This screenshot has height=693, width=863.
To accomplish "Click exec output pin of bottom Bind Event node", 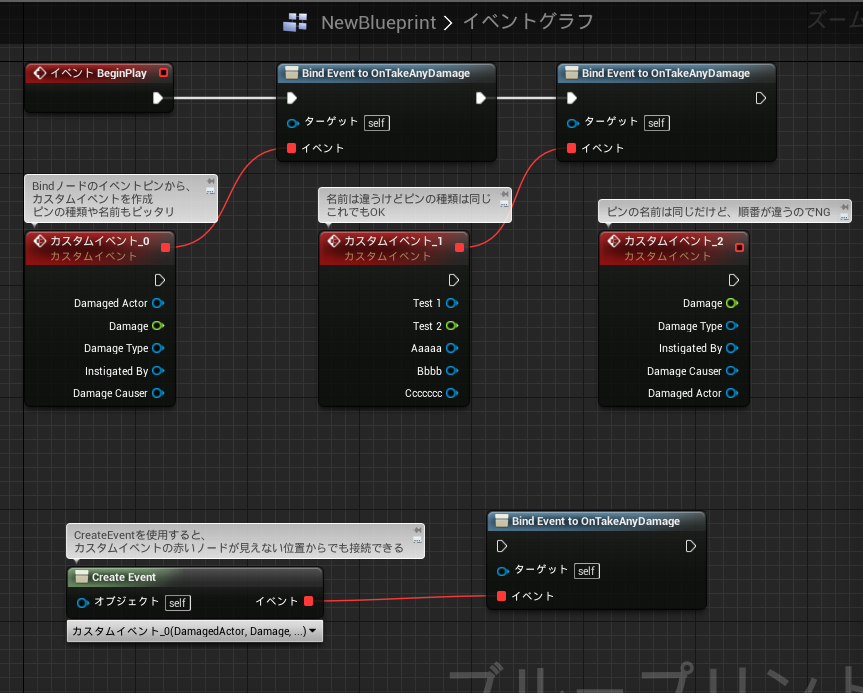I will point(691,546).
